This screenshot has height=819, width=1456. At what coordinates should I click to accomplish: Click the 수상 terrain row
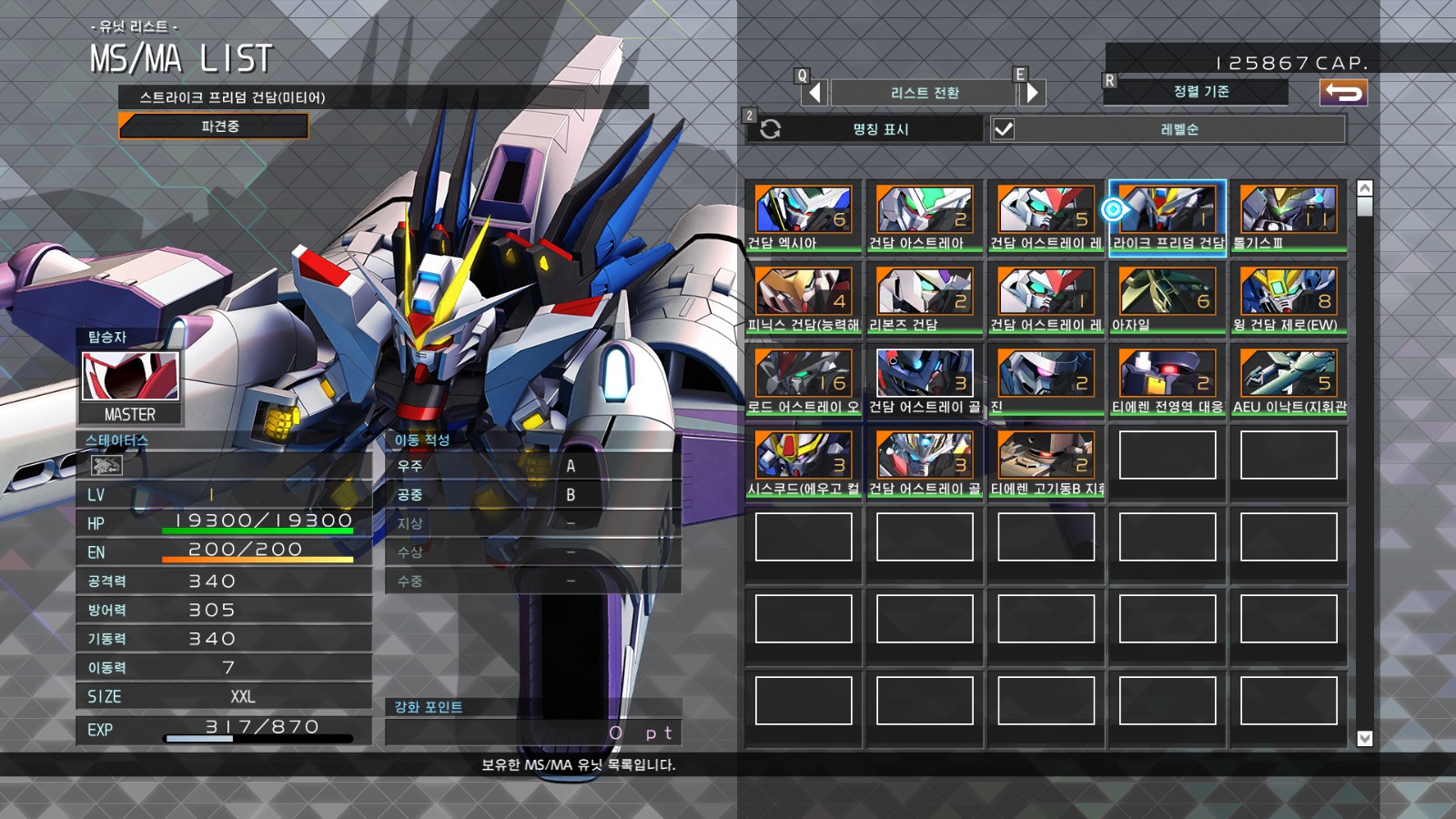pos(533,552)
